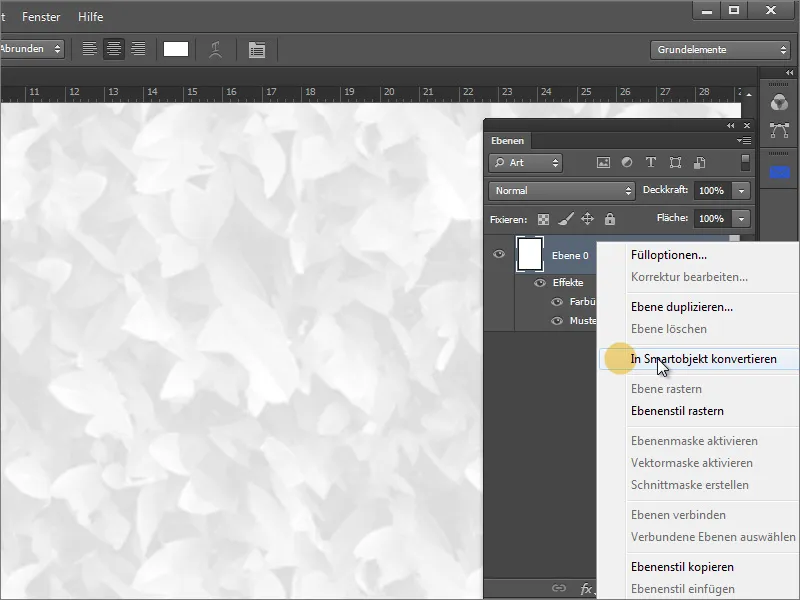Select the Ebene 0 layer name
This screenshot has width=800, height=600.
(x=570, y=256)
